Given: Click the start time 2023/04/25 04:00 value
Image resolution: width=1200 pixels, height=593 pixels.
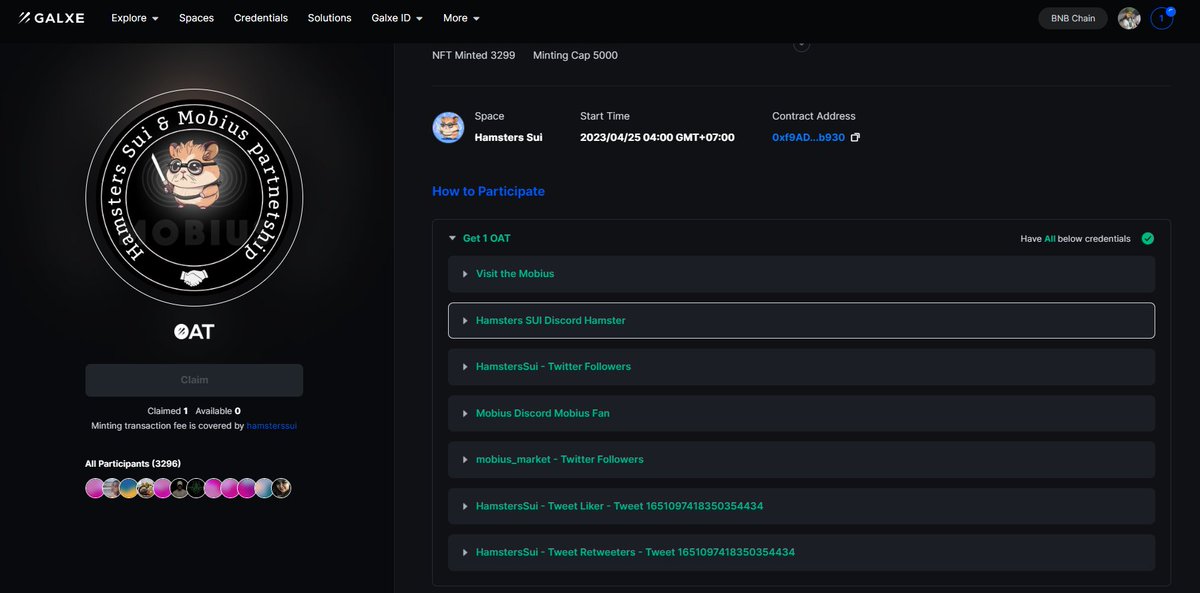Looking at the screenshot, I should click(657, 137).
